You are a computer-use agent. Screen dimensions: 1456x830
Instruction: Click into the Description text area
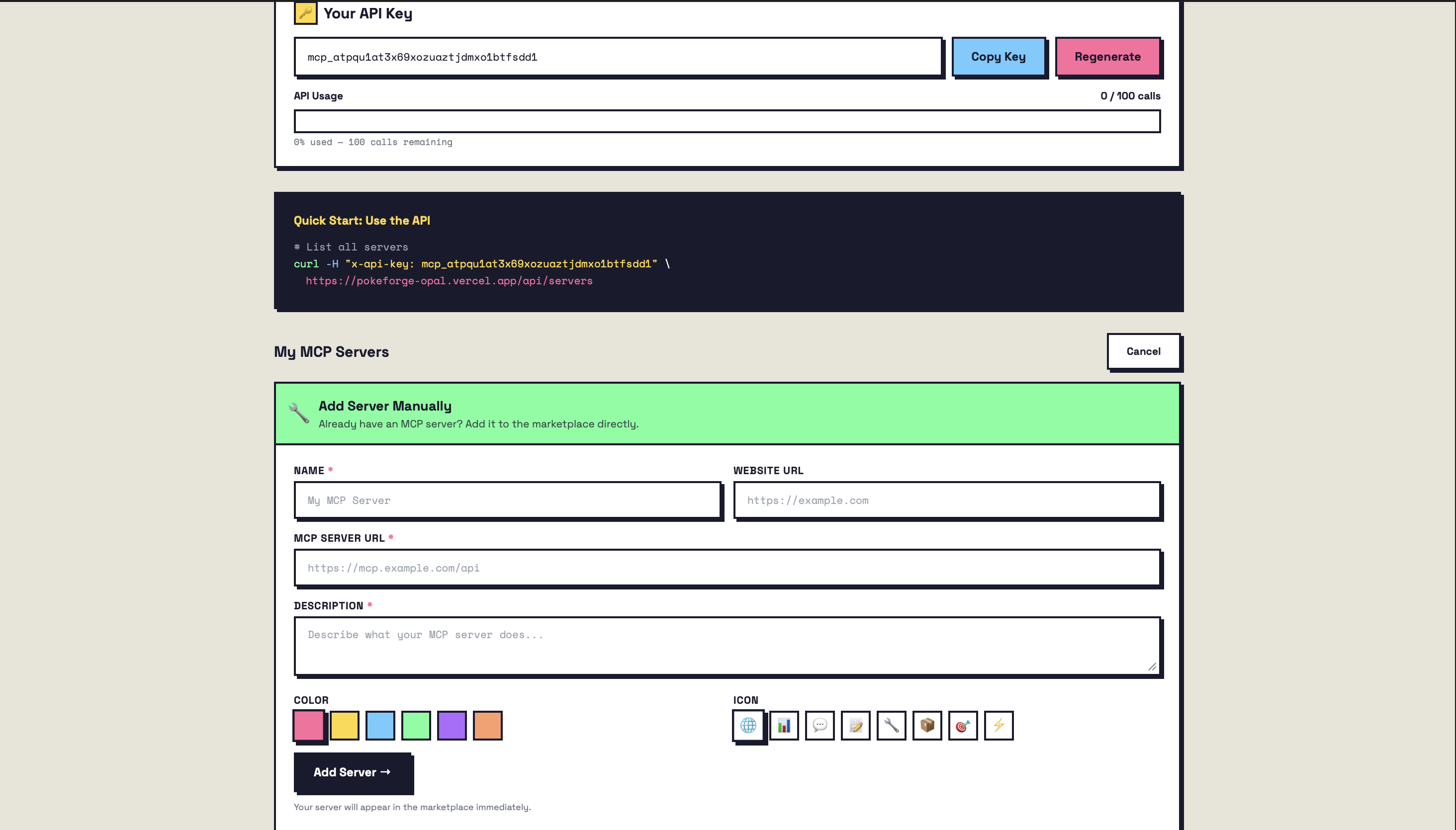[727, 645]
